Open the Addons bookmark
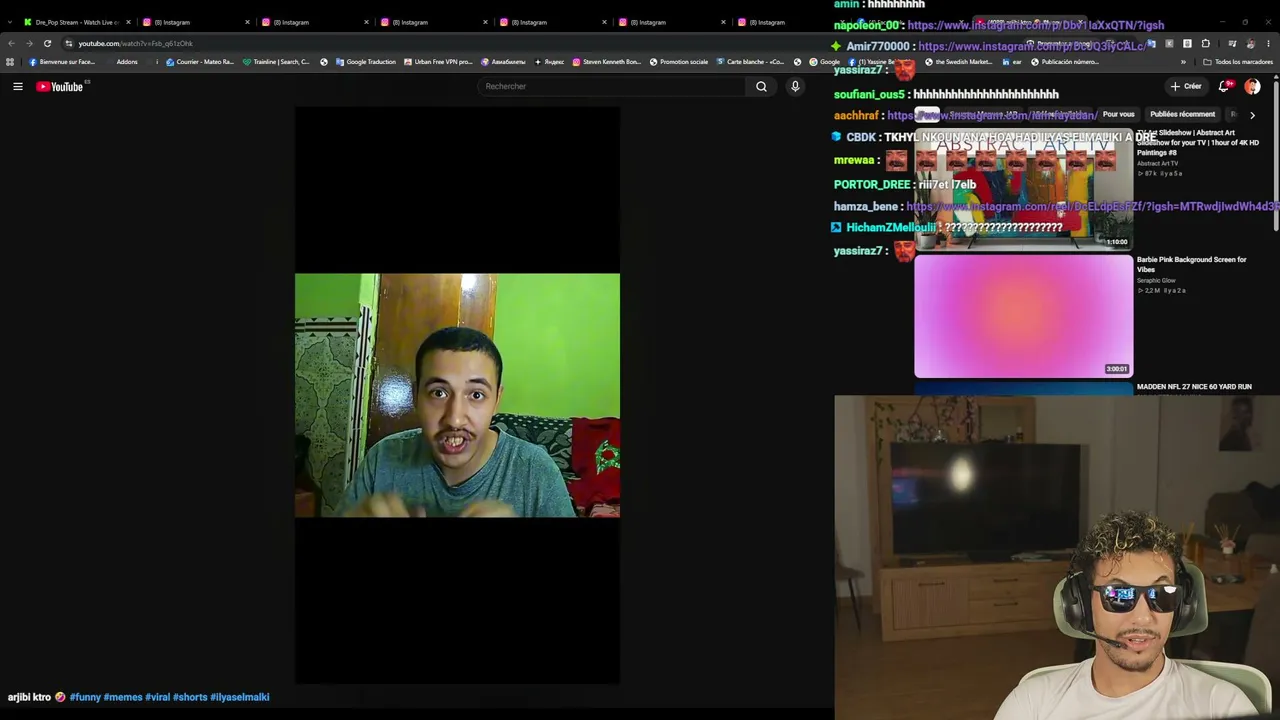This screenshot has height=720, width=1280. click(127, 62)
